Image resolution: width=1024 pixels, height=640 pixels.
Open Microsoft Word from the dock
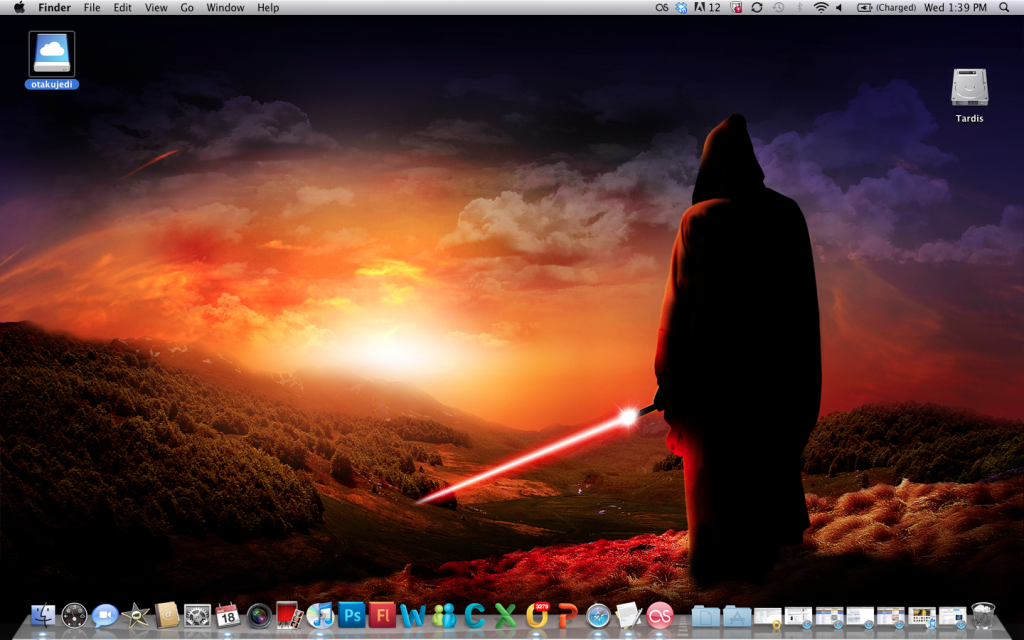point(413,615)
